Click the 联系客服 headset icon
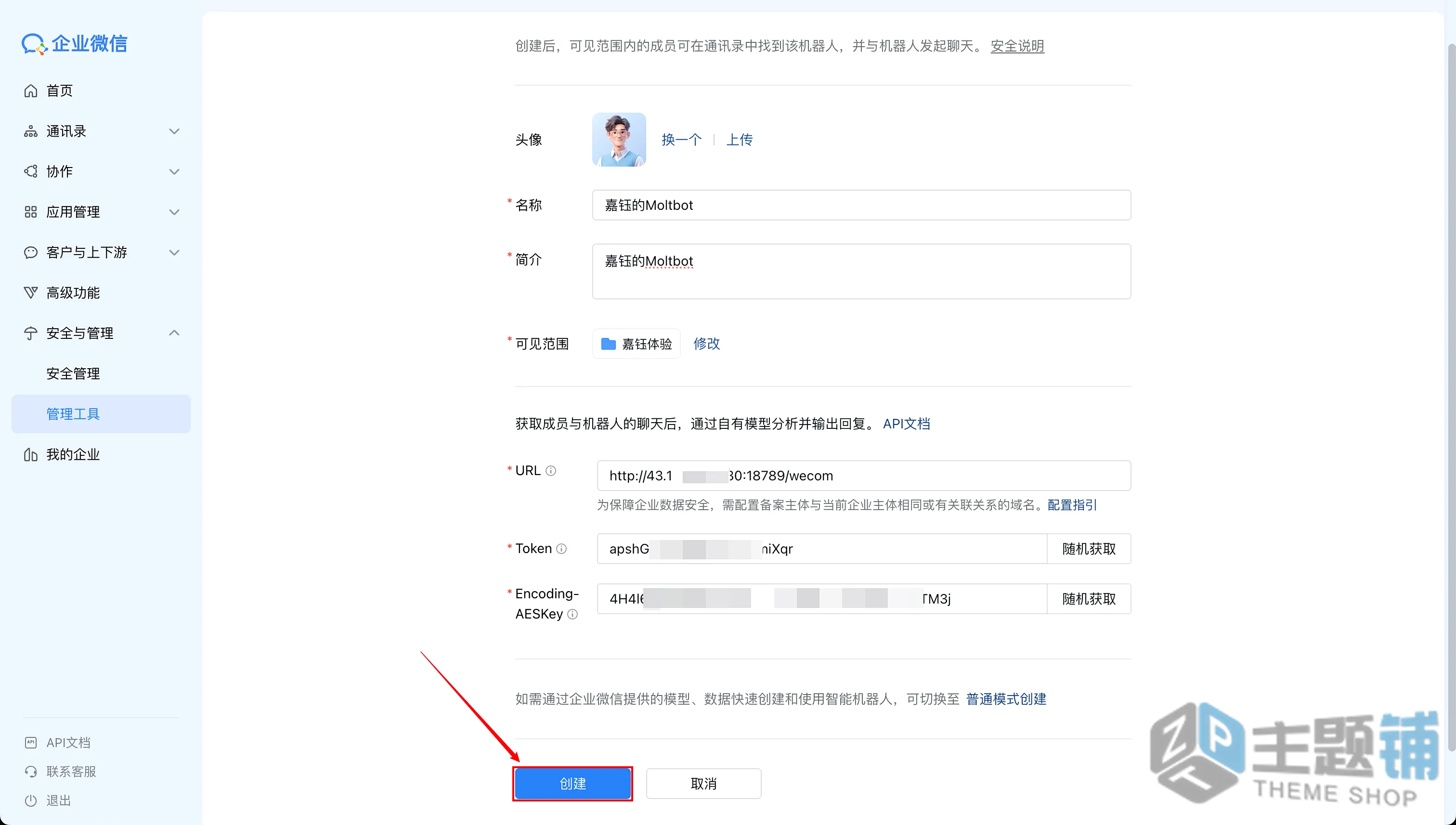1456x825 pixels. [31, 772]
